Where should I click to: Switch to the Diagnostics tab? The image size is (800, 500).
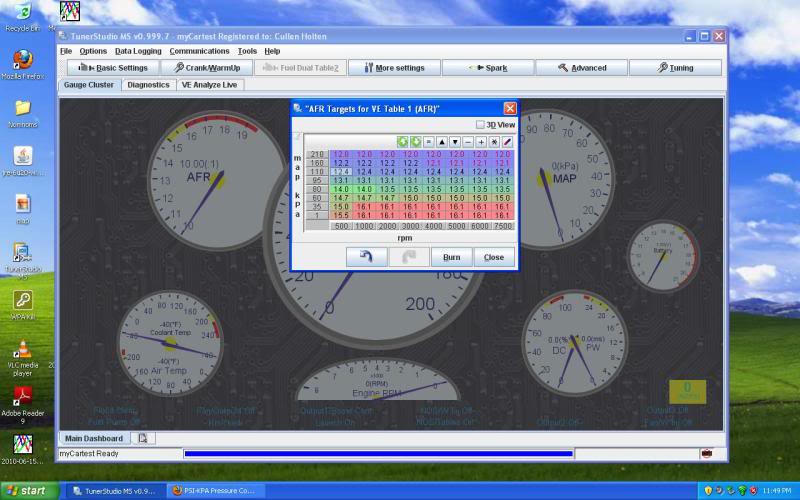click(x=148, y=85)
